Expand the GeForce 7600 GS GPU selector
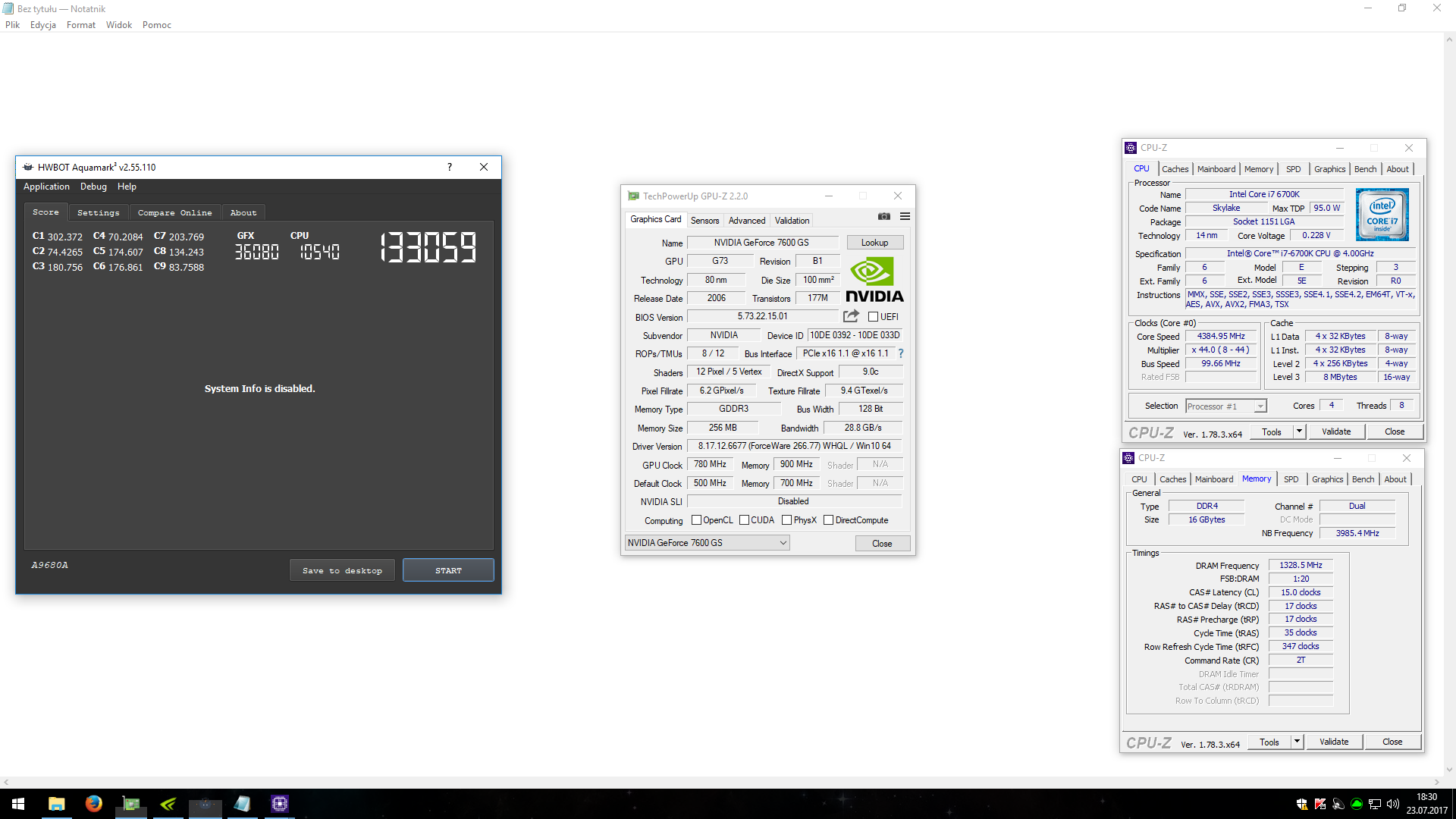Image resolution: width=1456 pixels, height=819 pixels. tap(707, 543)
